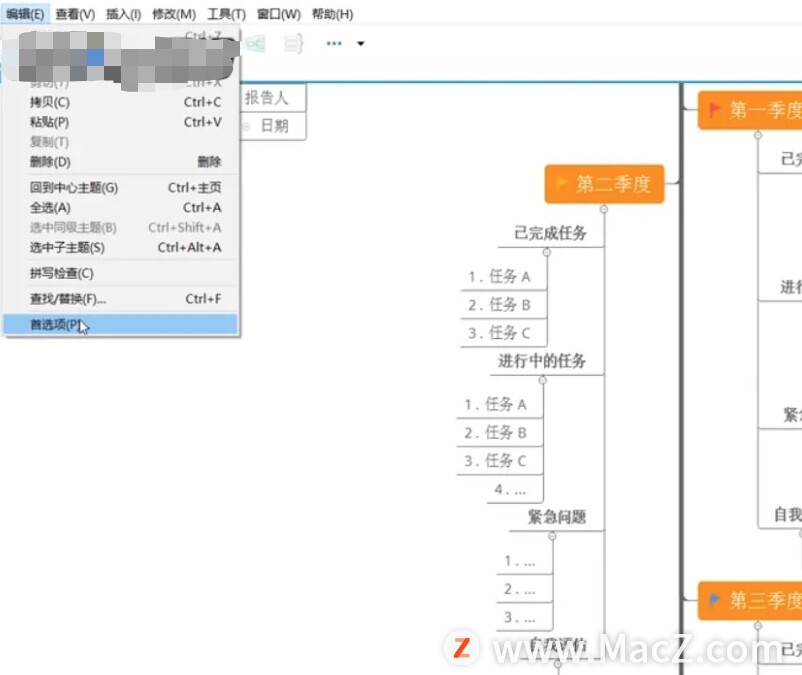The height and width of the screenshot is (675, 802).
Task: Expand the 日期 topic toggle
Action: (246, 126)
